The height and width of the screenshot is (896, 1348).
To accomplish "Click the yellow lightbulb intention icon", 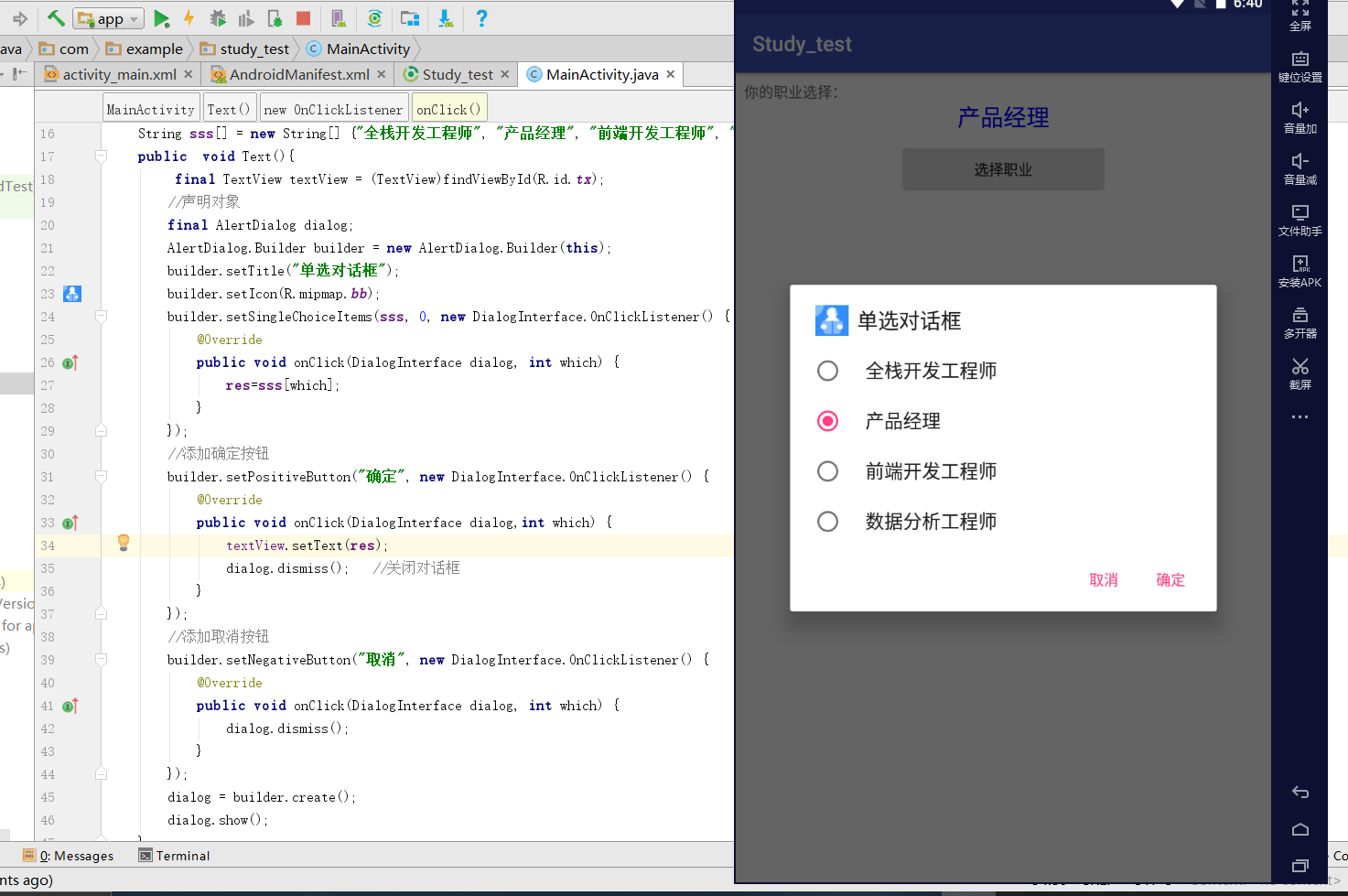I will tap(124, 543).
